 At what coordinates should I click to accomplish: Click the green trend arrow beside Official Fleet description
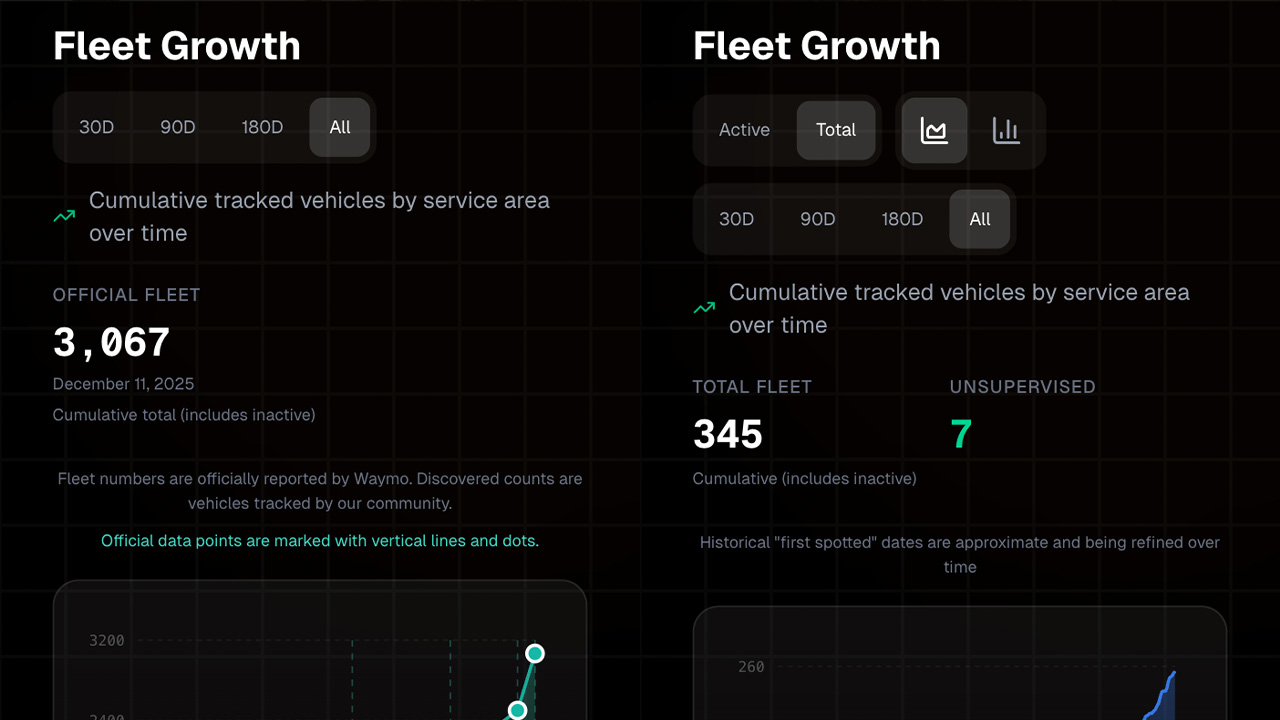[64, 216]
